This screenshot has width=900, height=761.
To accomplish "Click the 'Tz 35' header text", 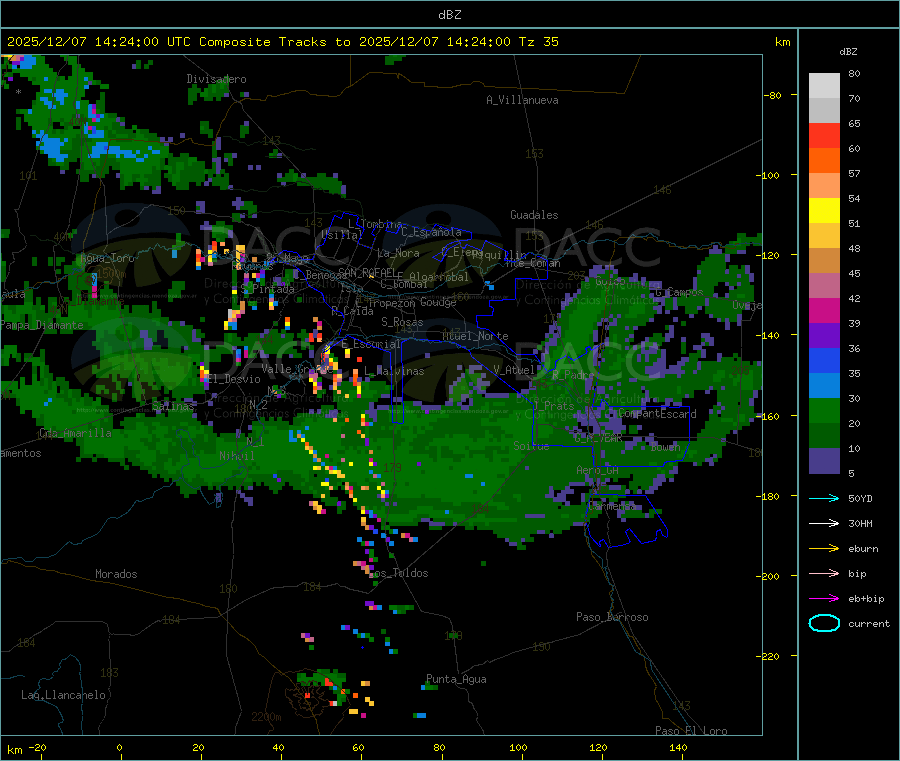I will point(538,42).
